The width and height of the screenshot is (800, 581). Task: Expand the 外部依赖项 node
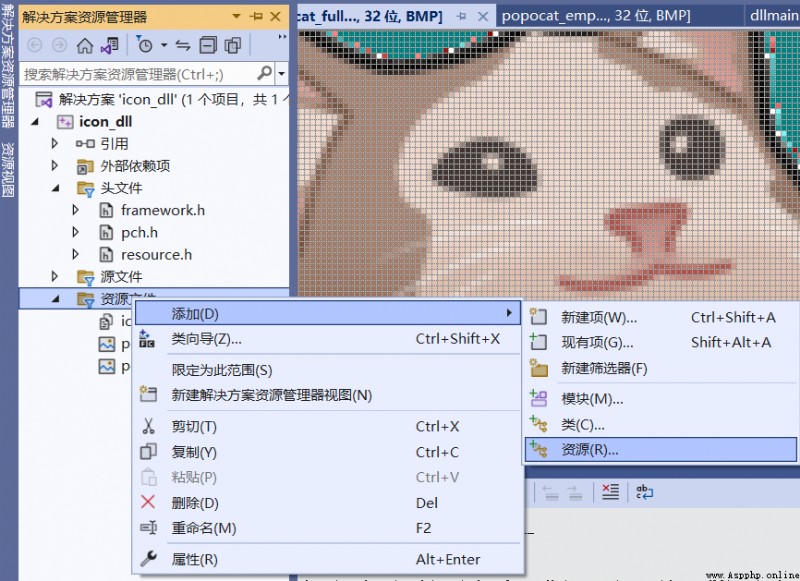pyautogui.click(x=55, y=166)
